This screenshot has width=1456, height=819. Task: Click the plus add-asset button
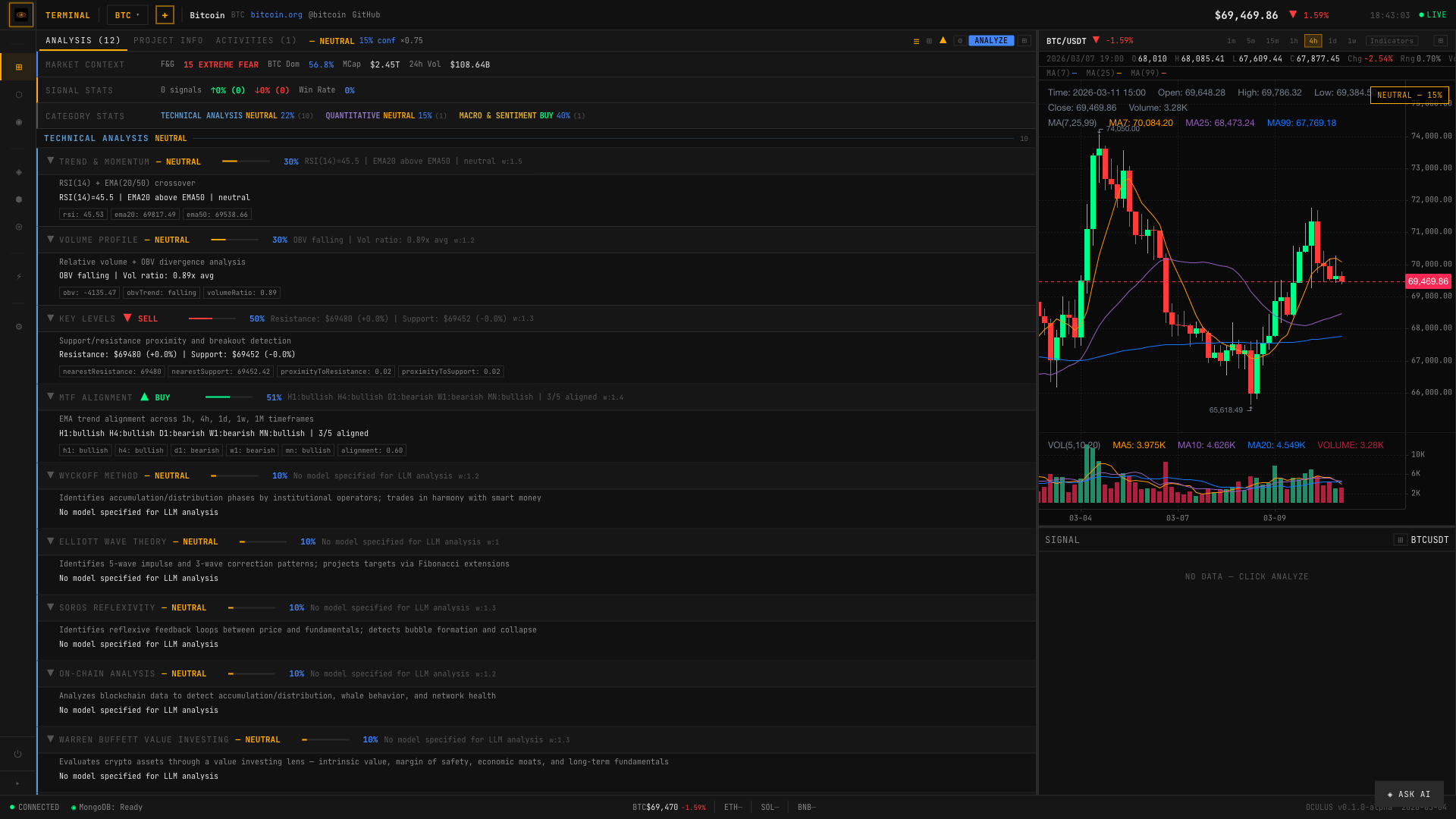tap(165, 15)
